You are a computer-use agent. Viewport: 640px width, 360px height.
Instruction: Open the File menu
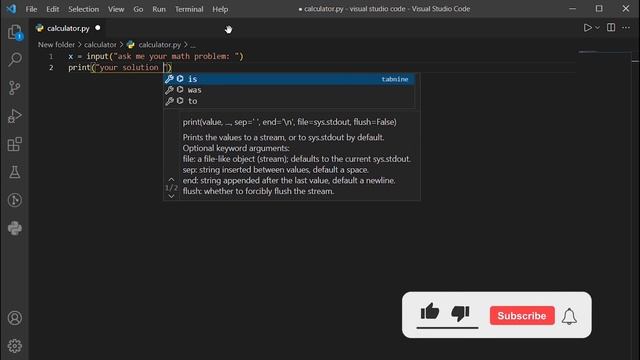(31, 9)
